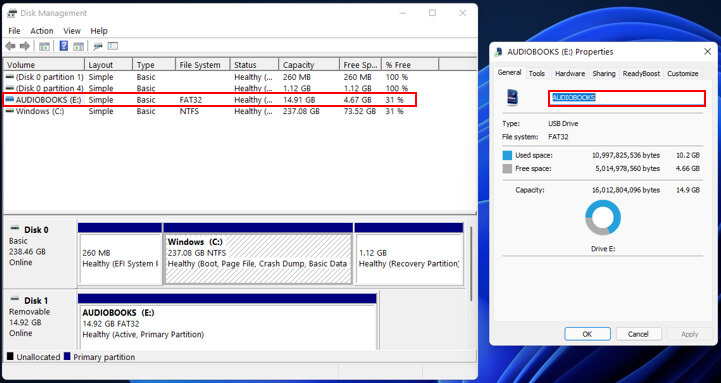721x383 pixels.
Task: Click the Type column header
Action: 154,65
